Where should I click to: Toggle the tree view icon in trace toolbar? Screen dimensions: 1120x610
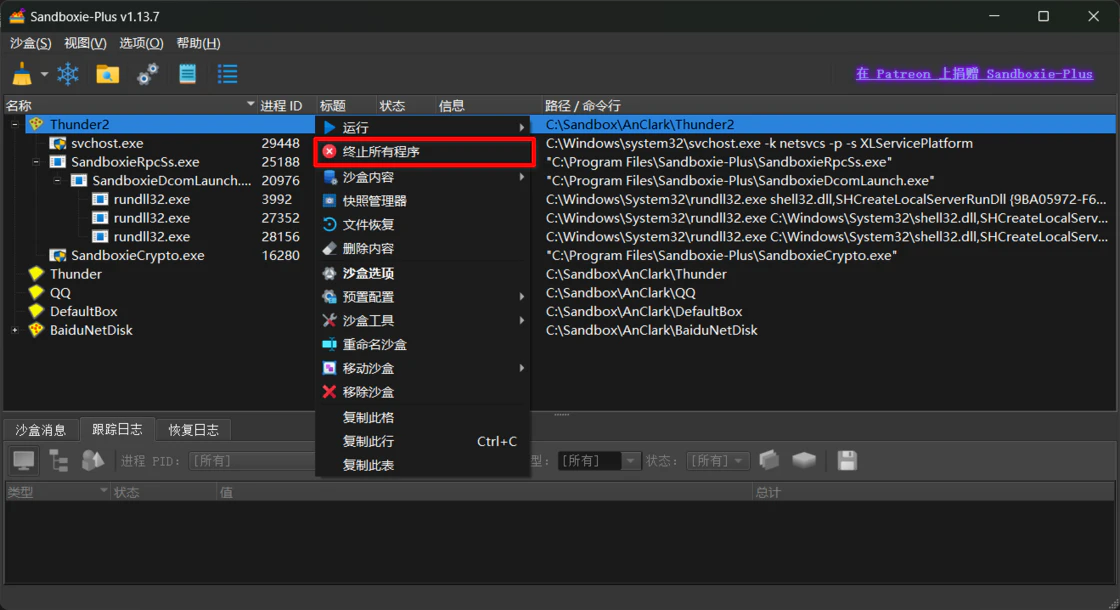click(59, 461)
